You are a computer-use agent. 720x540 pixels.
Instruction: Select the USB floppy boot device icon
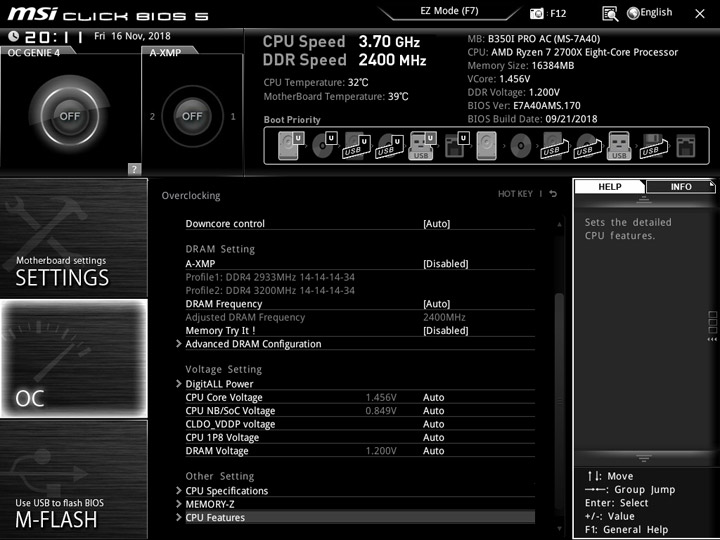[x=653, y=146]
